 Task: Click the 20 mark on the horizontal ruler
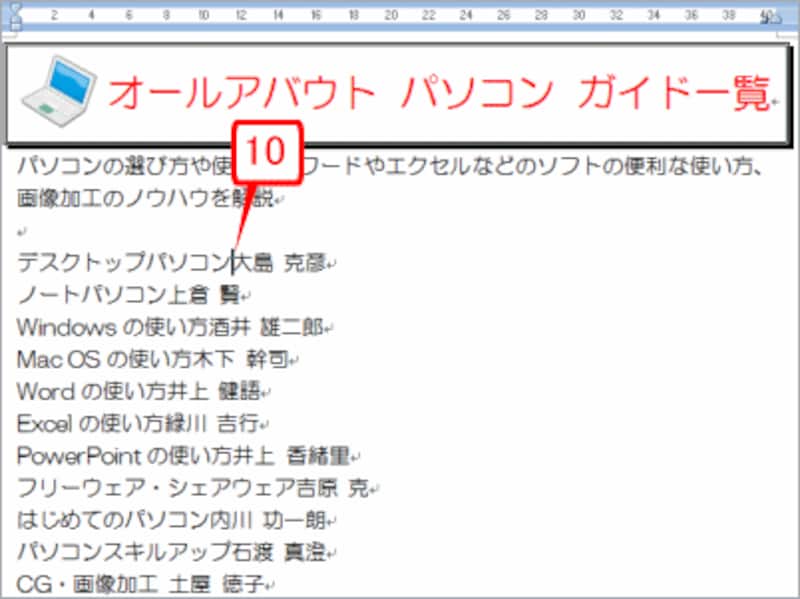pos(390,15)
